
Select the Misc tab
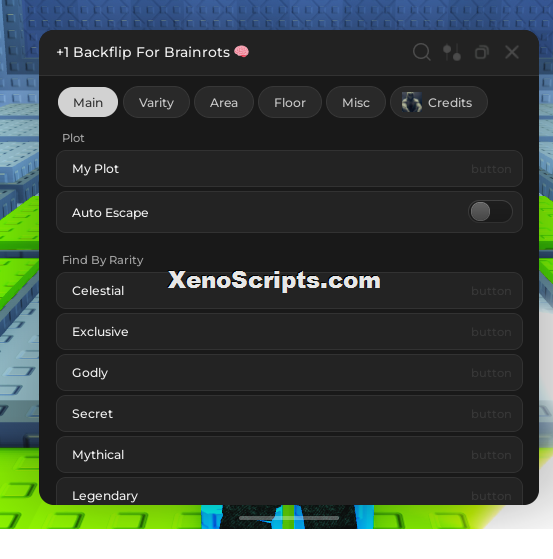[356, 102]
